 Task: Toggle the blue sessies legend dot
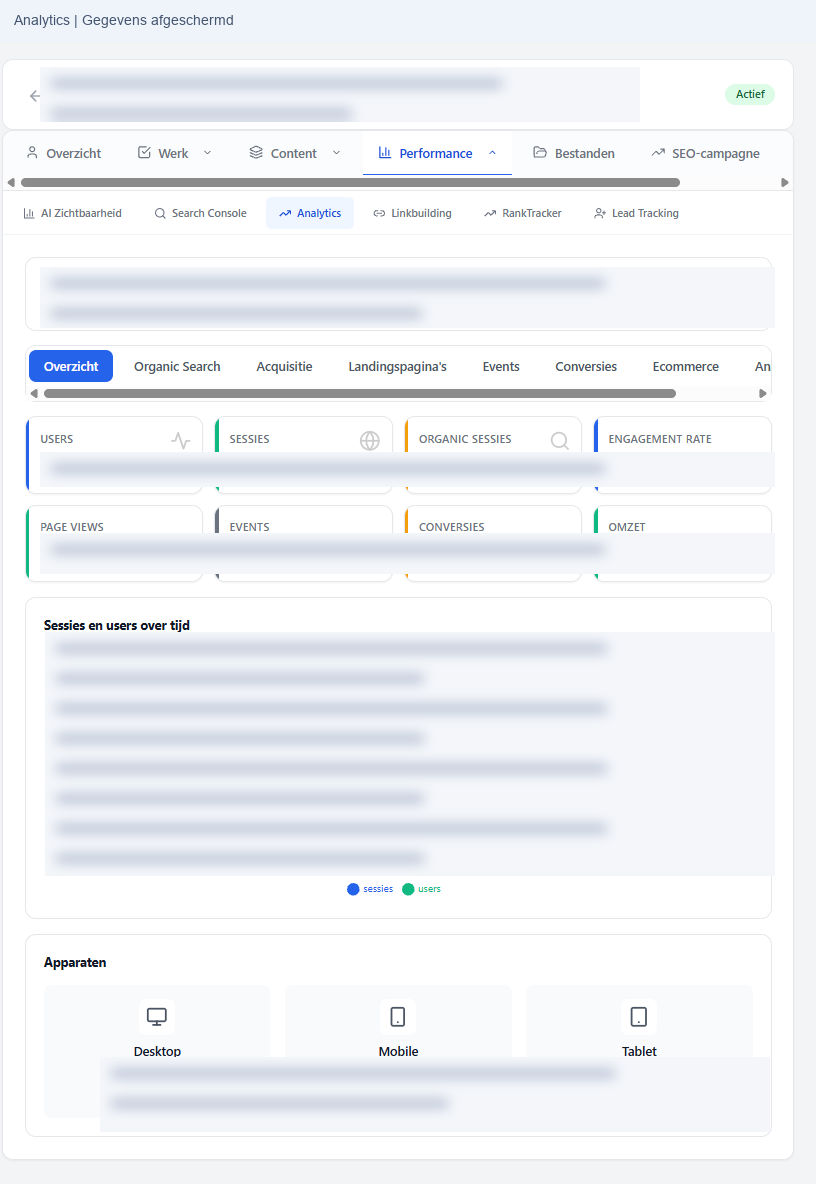coord(353,890)
